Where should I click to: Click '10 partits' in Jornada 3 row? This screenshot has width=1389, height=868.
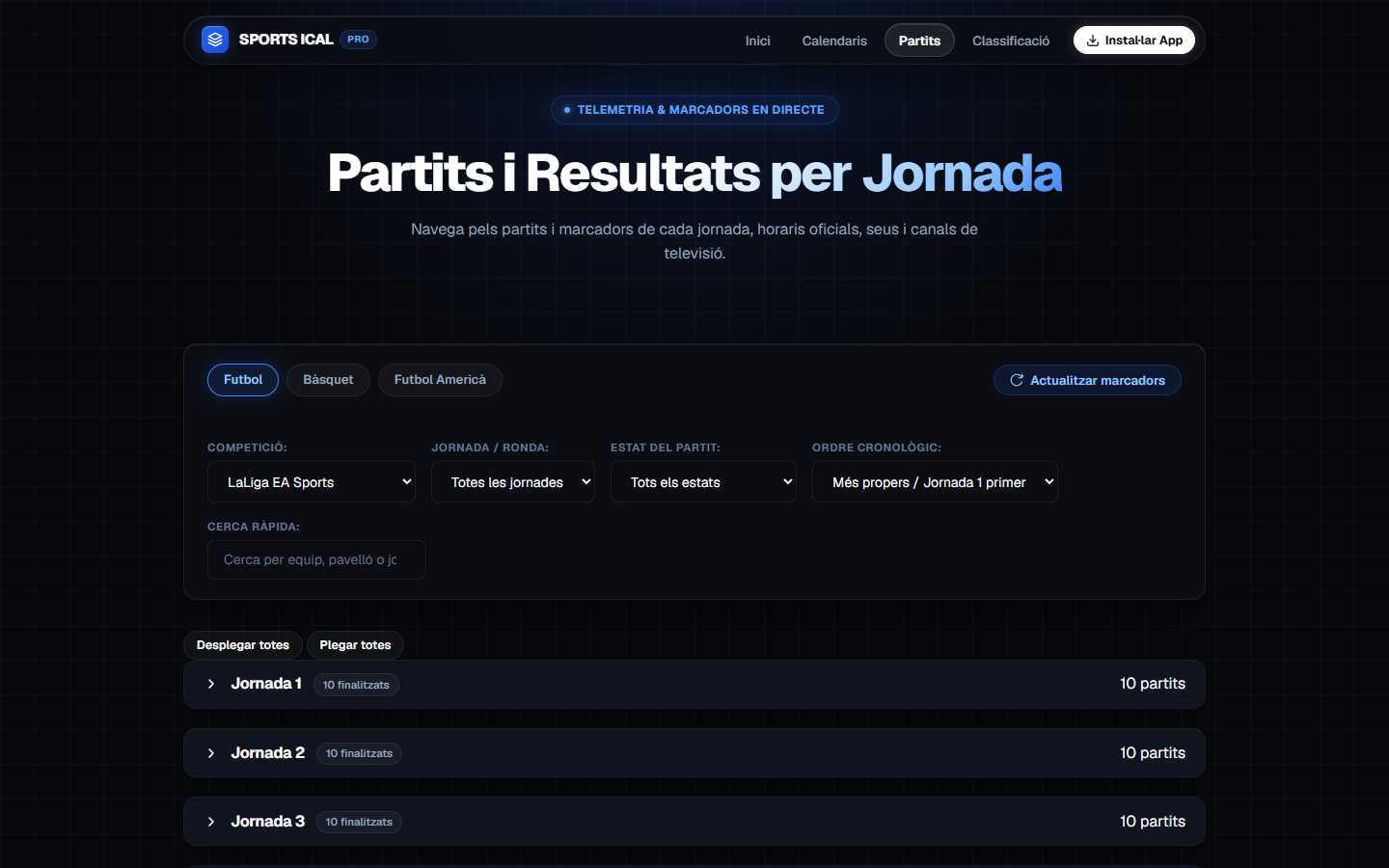1153,822
